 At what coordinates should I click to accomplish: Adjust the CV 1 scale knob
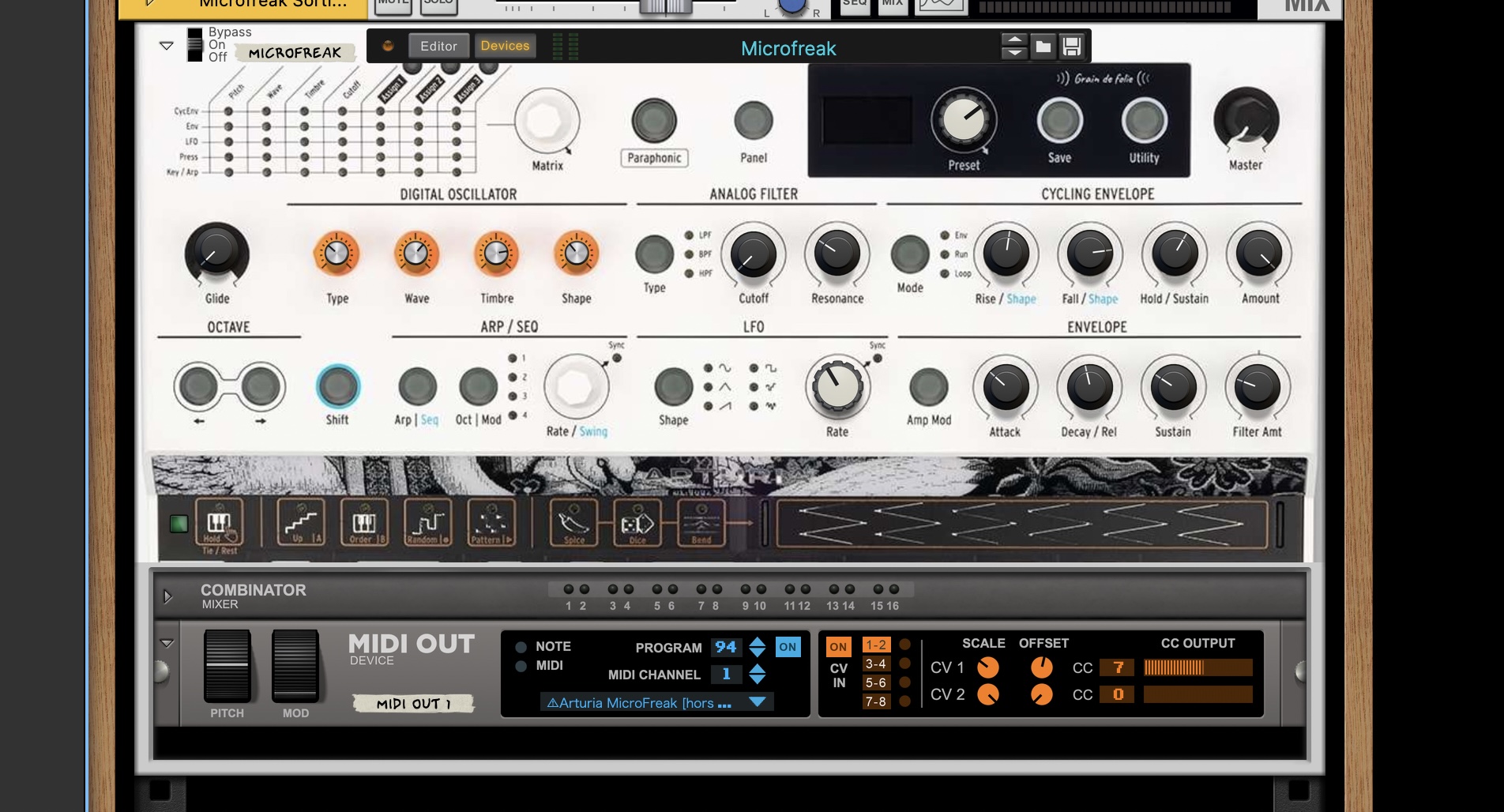click(988, 667)
